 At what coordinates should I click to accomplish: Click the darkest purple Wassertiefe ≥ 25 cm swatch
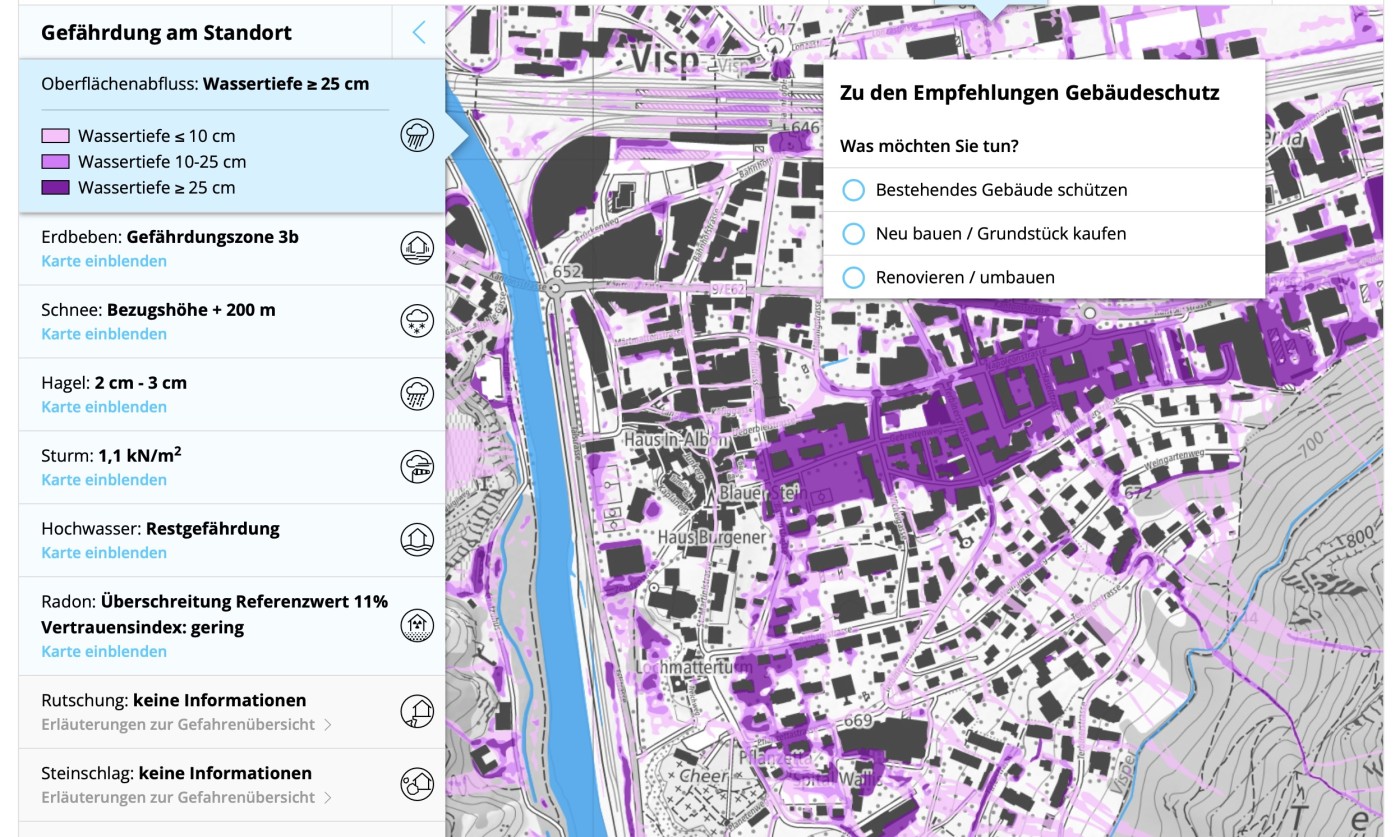[55, 188]
